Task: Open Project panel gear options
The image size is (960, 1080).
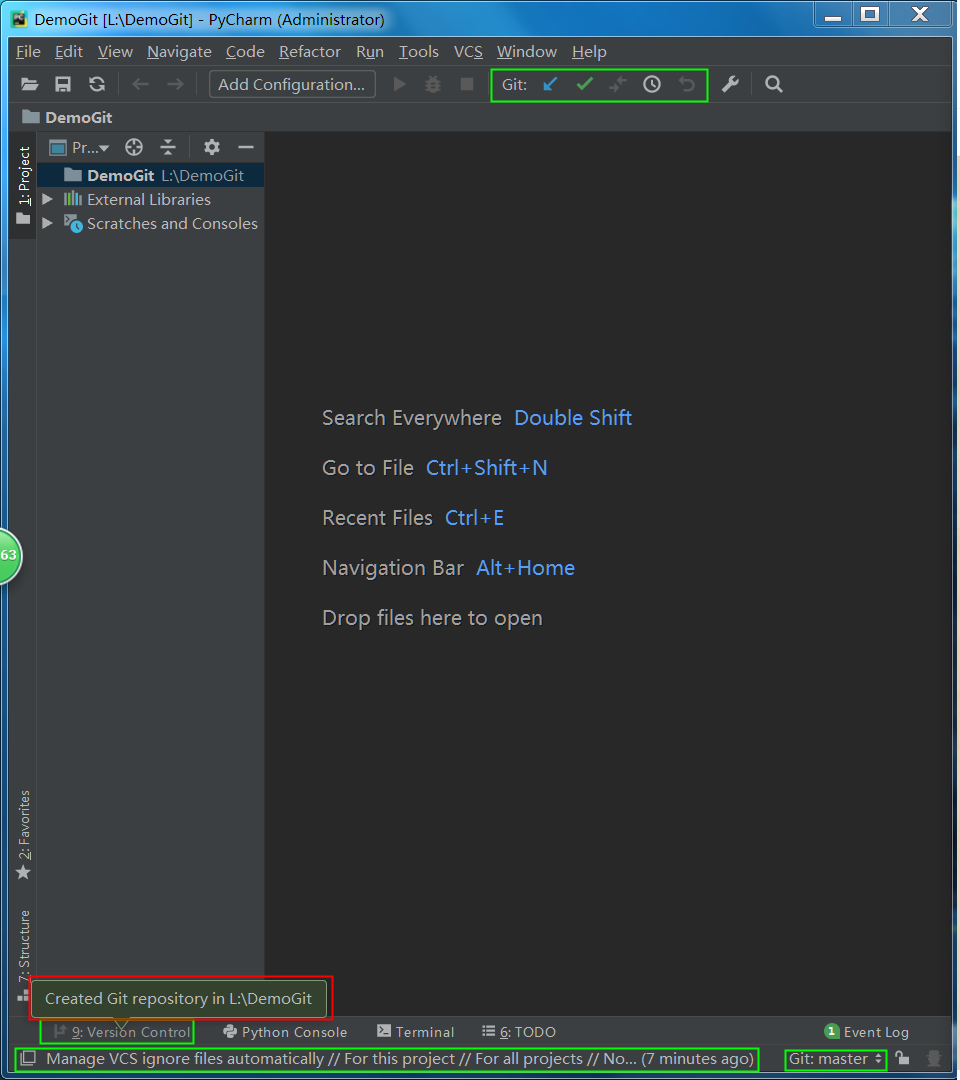Action: (212, 148)
